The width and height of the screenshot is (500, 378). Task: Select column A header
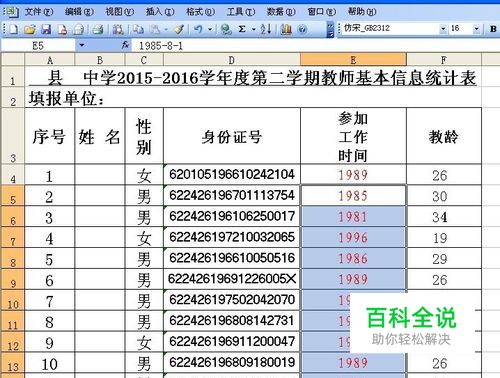point(50,60)
